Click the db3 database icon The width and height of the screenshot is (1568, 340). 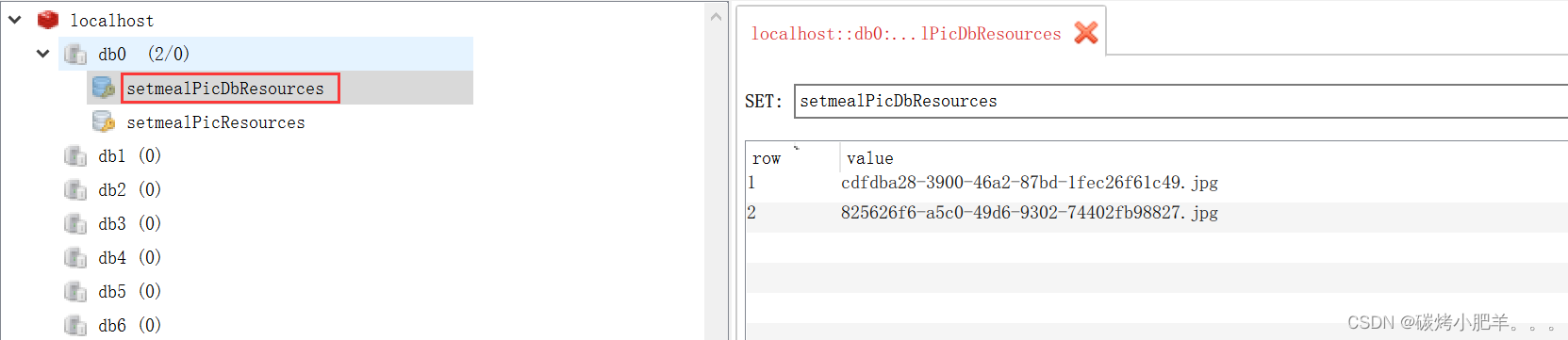click(x=75, y=223)
